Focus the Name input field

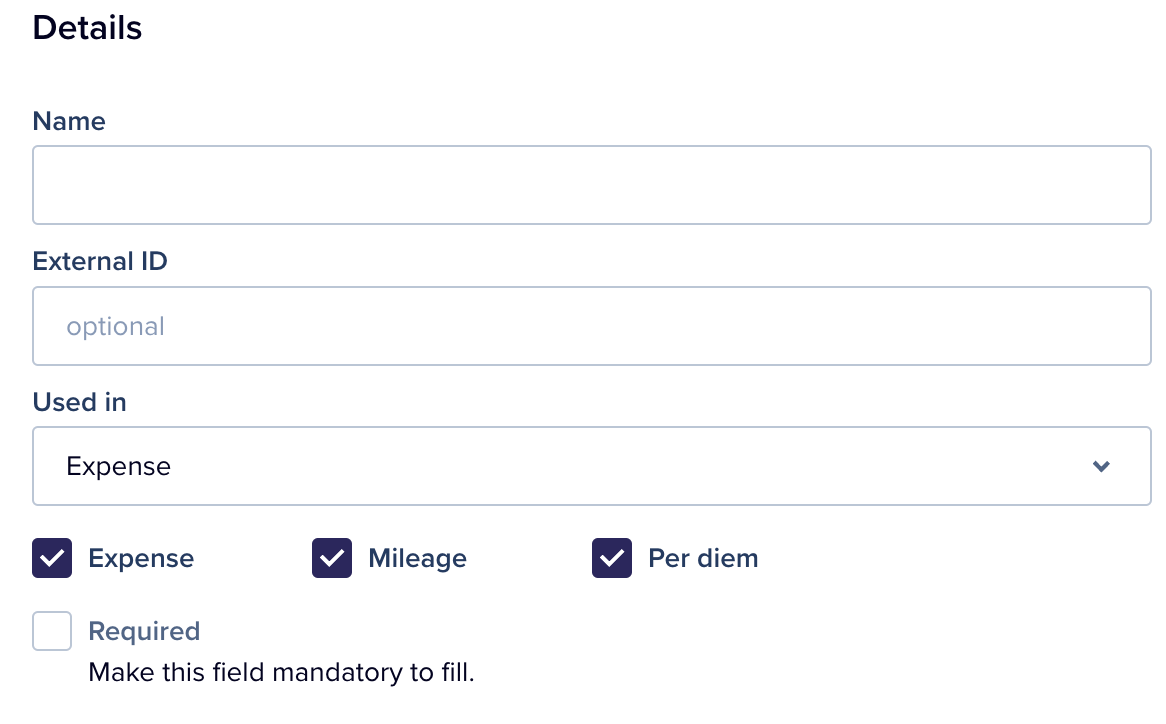(x=591, y=185)
